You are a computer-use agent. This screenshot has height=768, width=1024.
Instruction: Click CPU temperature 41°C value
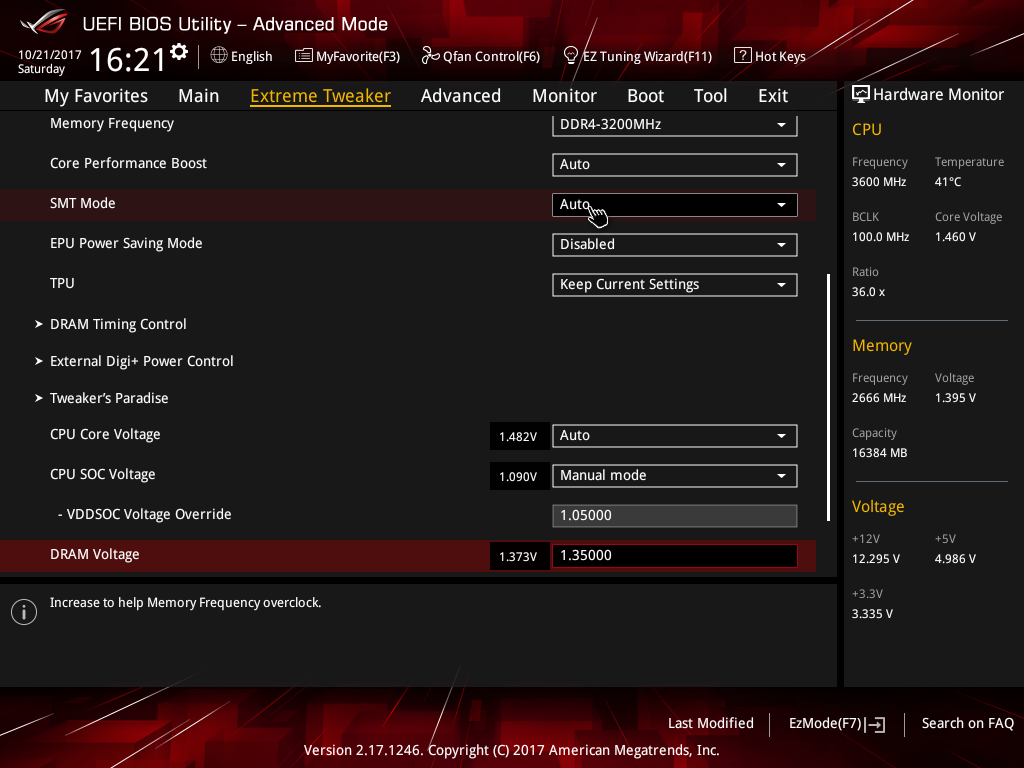tap(948, 182)
